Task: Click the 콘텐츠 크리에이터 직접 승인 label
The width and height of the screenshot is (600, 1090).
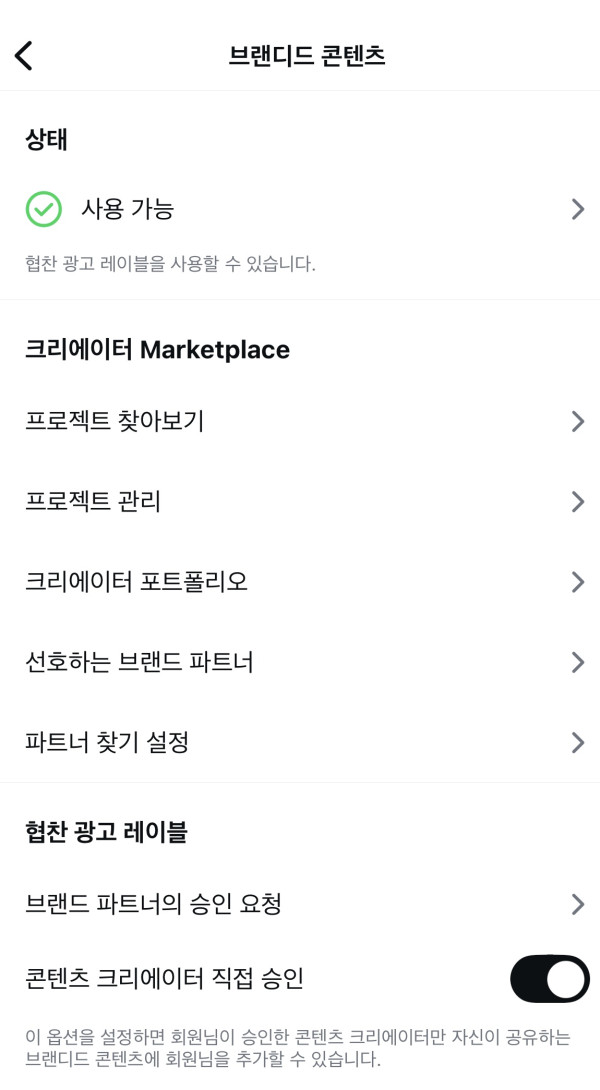Action: click(x=164, y=979)
